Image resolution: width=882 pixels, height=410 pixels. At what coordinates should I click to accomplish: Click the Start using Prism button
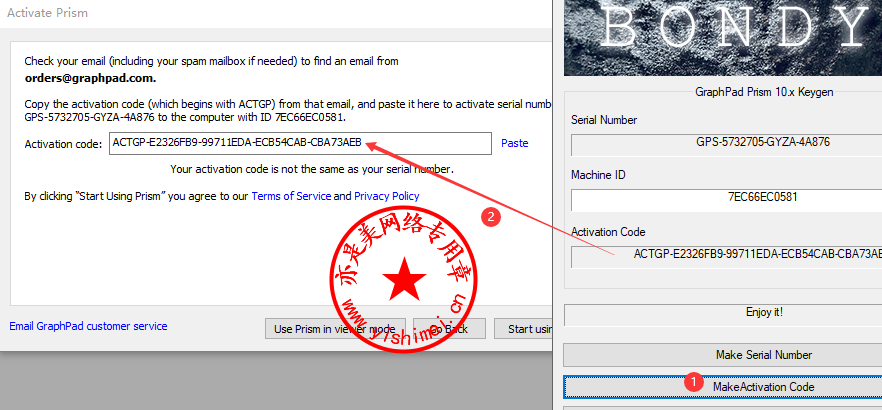pos(524,329)
